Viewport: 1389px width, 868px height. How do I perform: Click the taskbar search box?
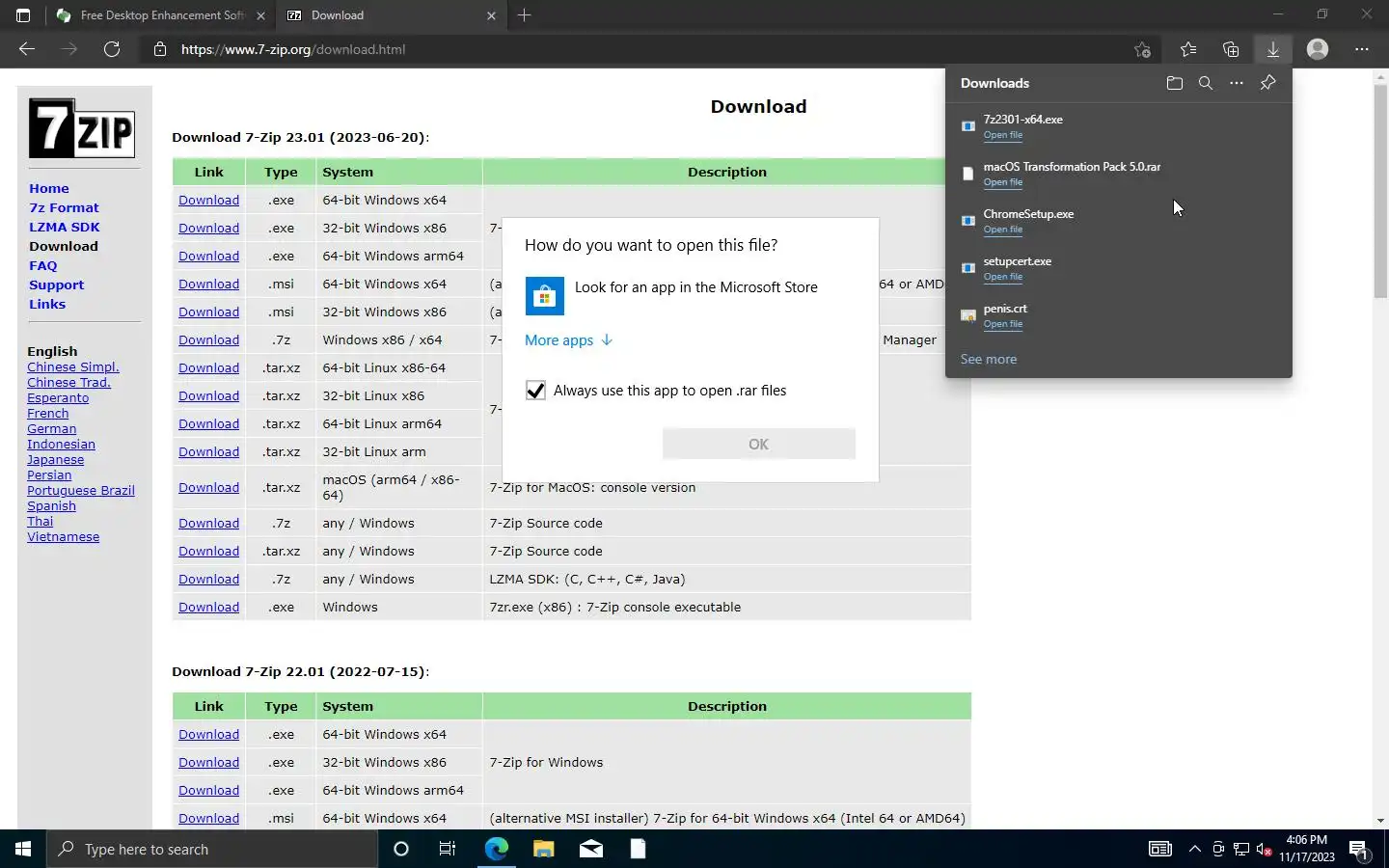click(x=212, y=849)
